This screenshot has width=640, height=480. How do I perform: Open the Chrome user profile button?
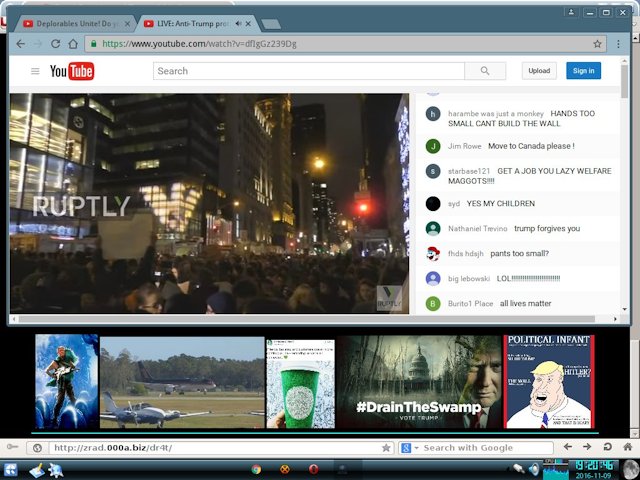[x=571, y=12]
